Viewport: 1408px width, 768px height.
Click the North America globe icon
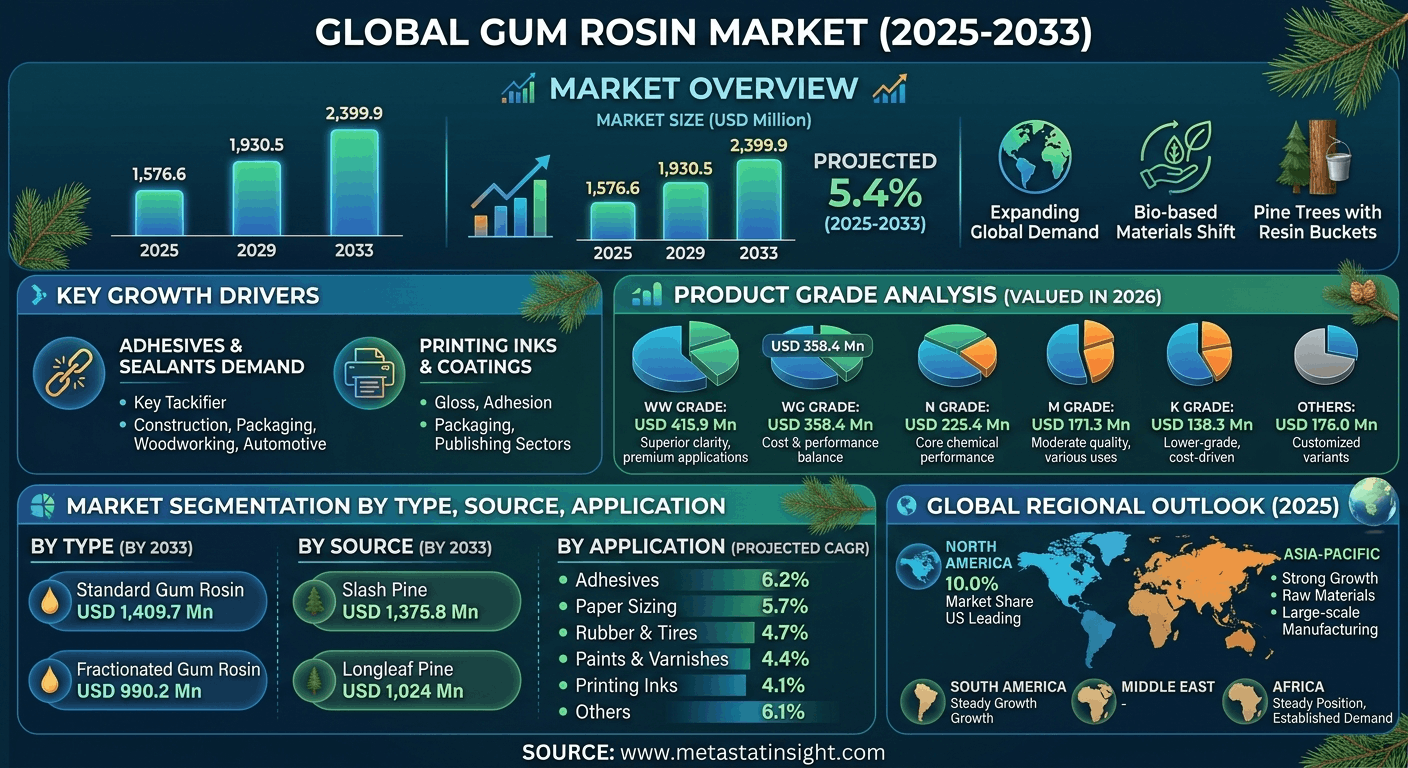tap(919, 568)
